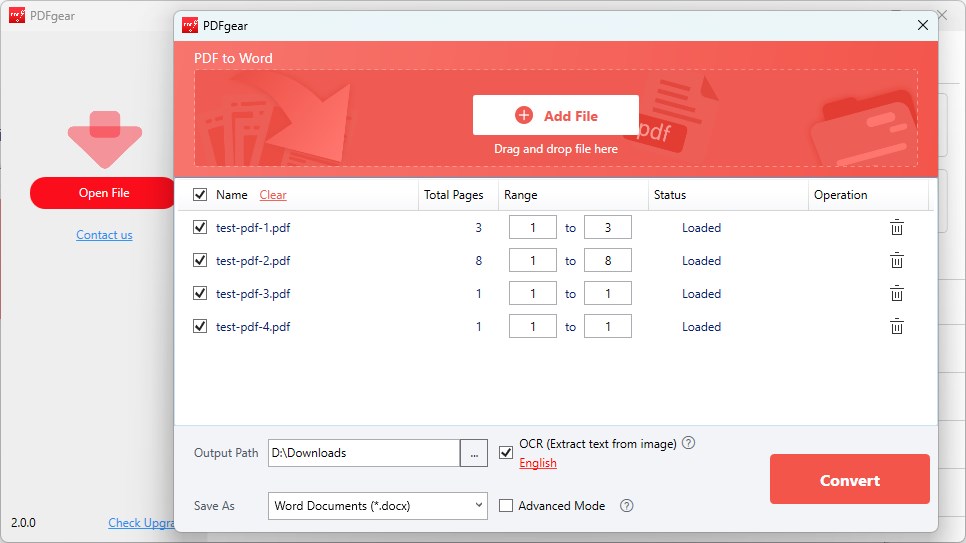
Task: Click the Add File button
Action: coord(556,115)
